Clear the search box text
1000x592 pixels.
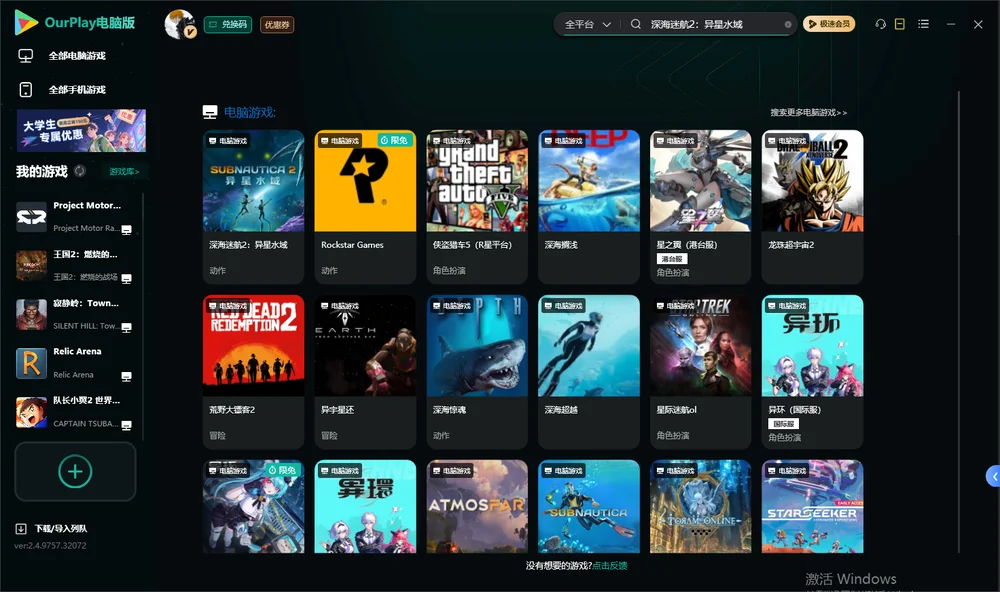(x=788, y=25)
